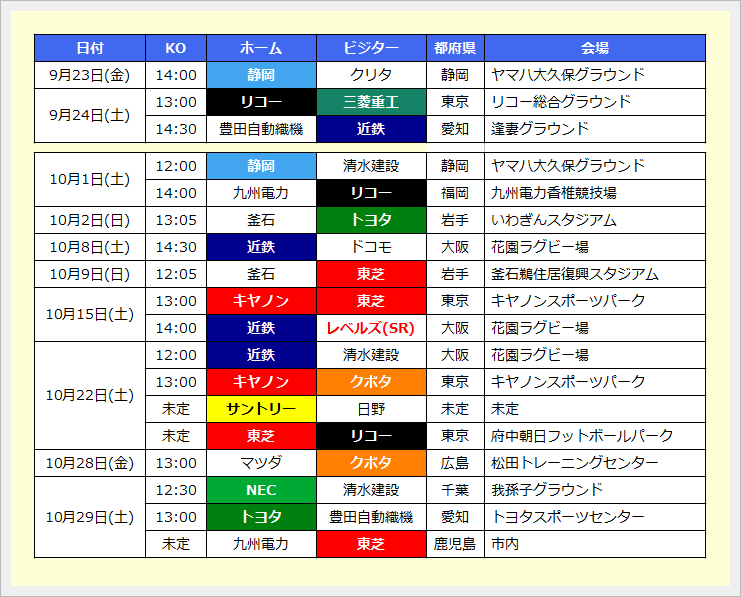The height and width of the screenshot is (597, 741).
Task: Select the KO column header
Action: coord(176,48)
